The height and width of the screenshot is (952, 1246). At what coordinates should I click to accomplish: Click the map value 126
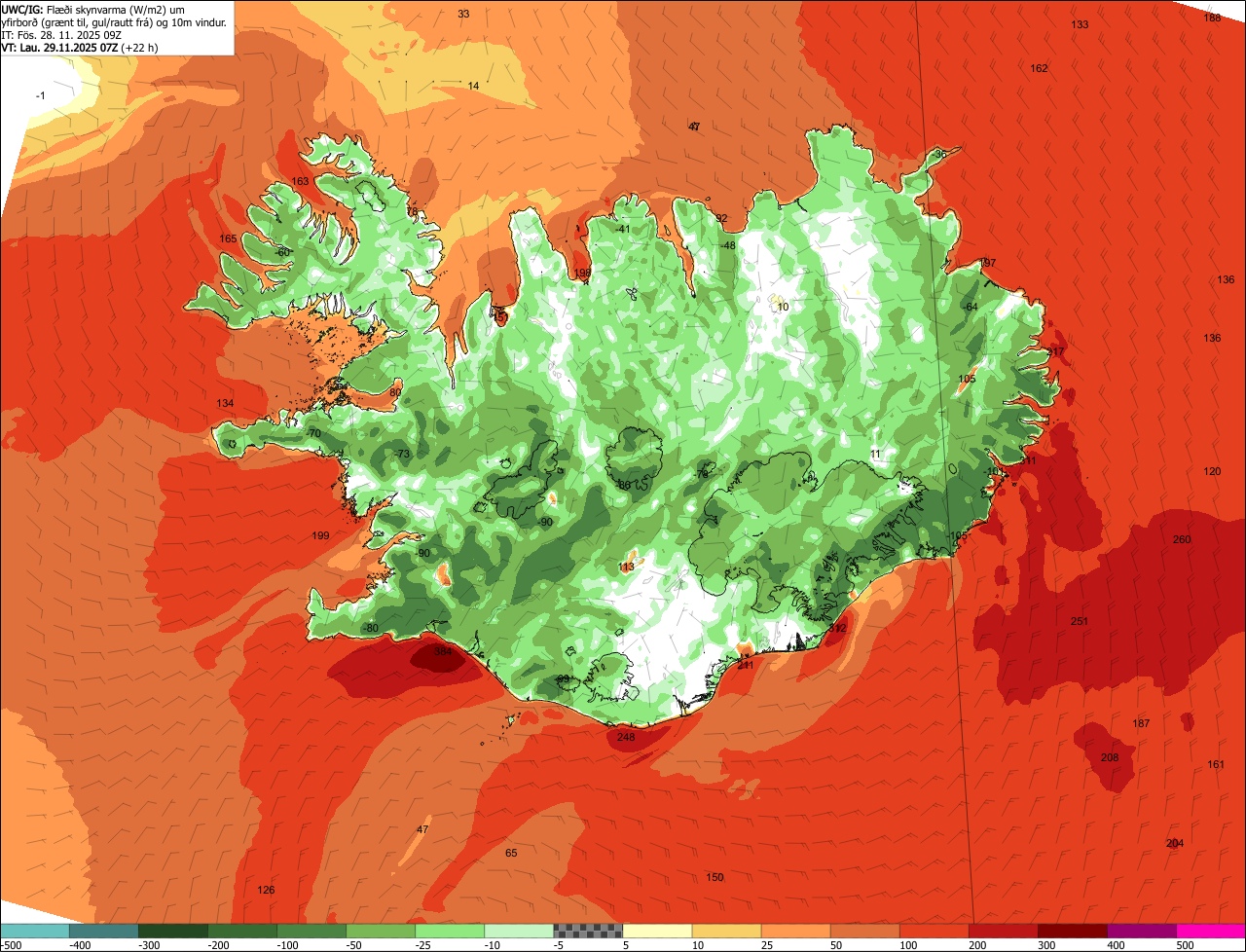click(266, 890)
